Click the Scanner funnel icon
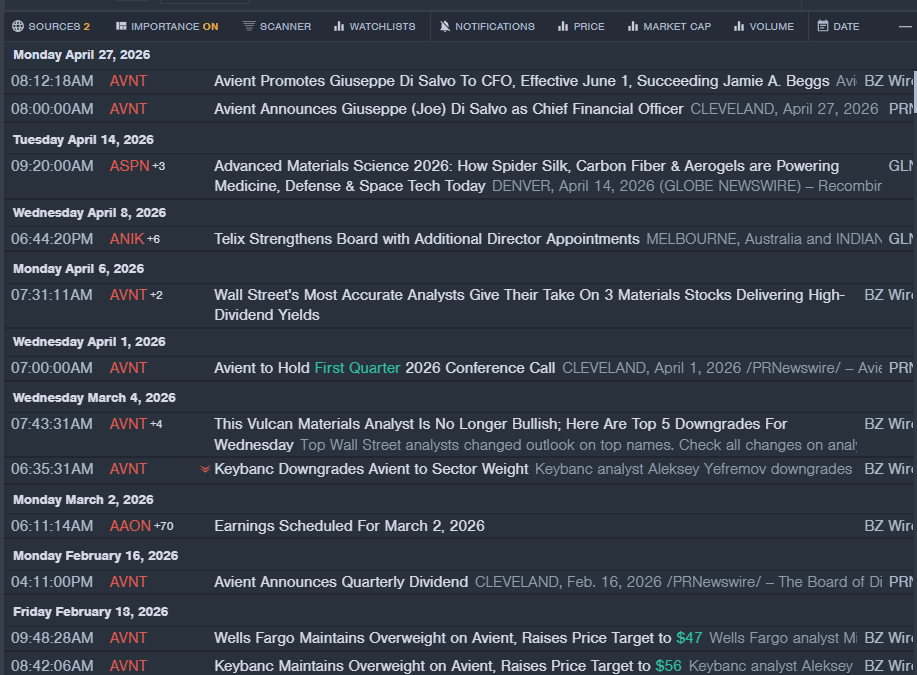917x675 pixels. click(249, 26)
